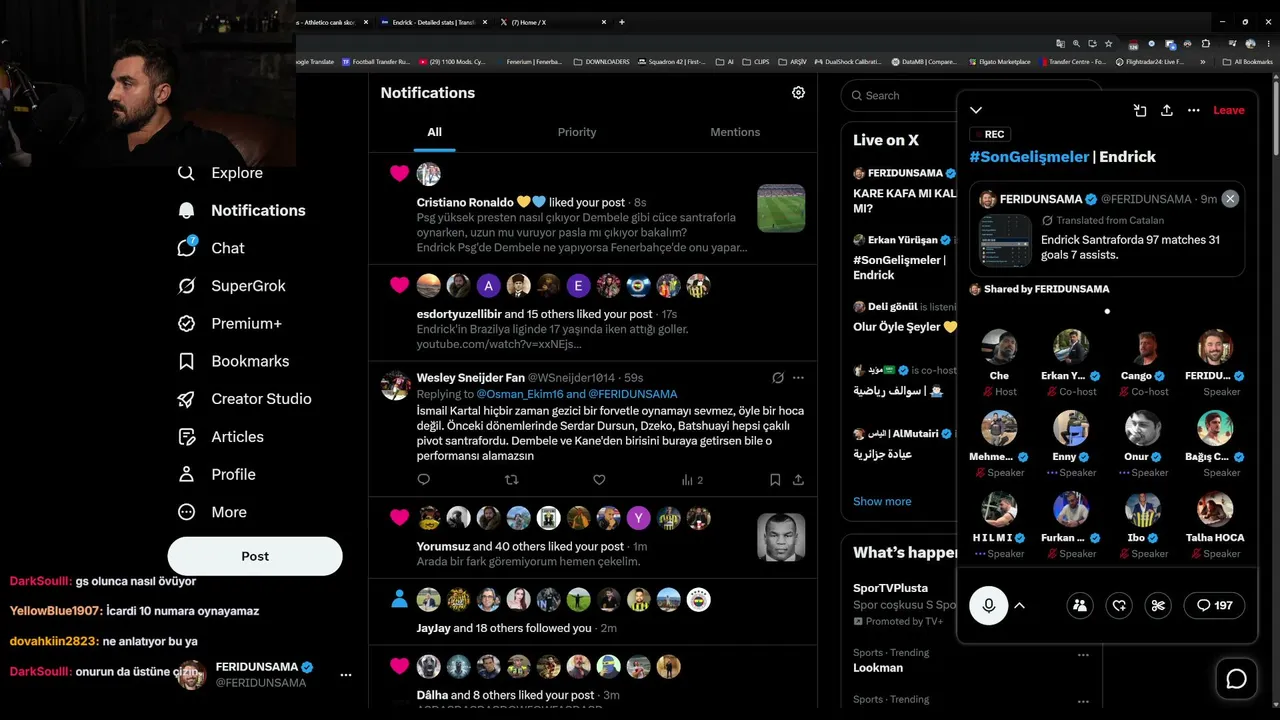Switch to the Priority tab
The width and height of the screenshot is (1280, 720).
tap(577, 132)
